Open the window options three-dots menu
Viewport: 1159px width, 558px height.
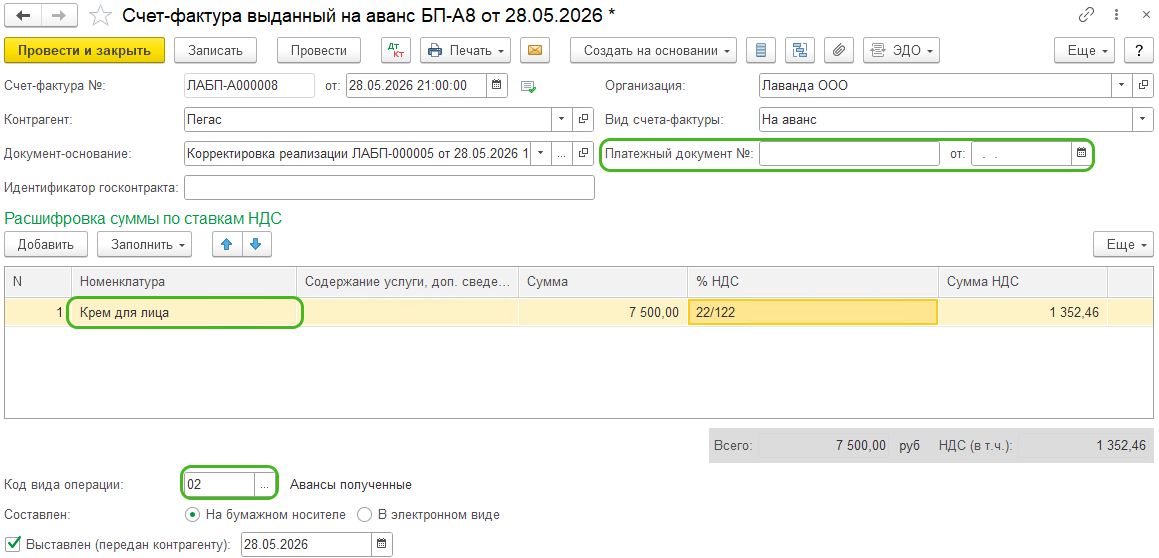(1115, 15)
